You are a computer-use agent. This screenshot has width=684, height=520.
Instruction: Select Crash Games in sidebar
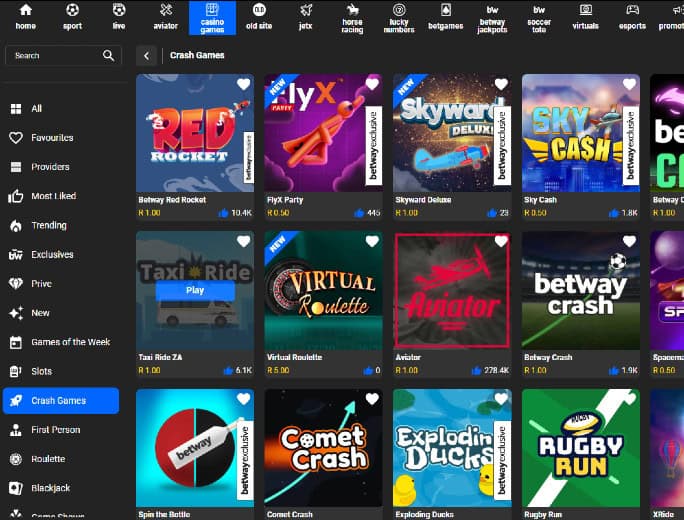[x=61, y=400]
